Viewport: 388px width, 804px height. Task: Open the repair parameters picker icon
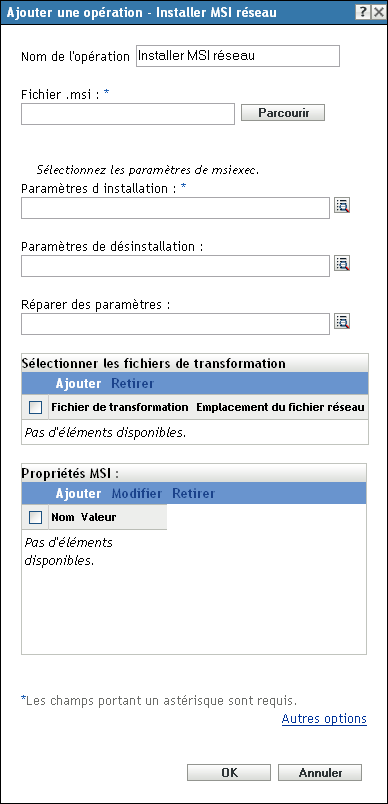pos(342,322)
